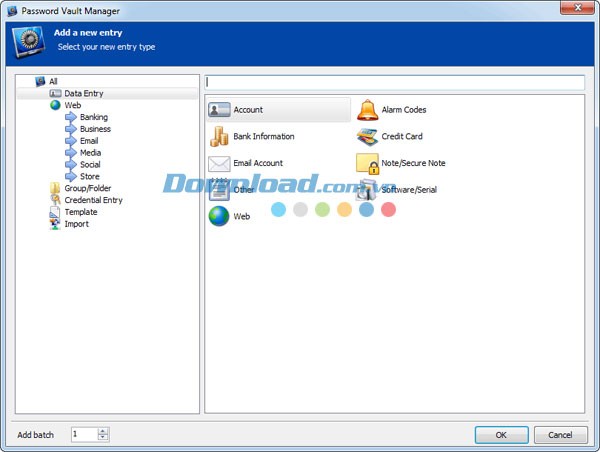The width and height of the screenshot is (600, 452).
Task: Click the Credit Card label text
Action: pyautogui.click(x=402, y=137)
